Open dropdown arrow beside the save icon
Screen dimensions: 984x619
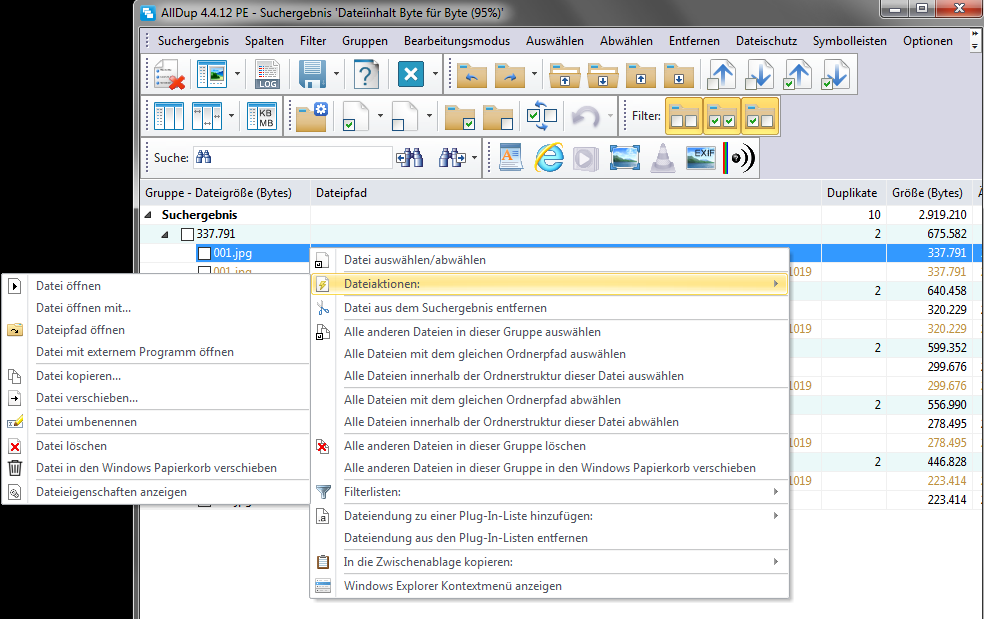[x=337, y=75]
